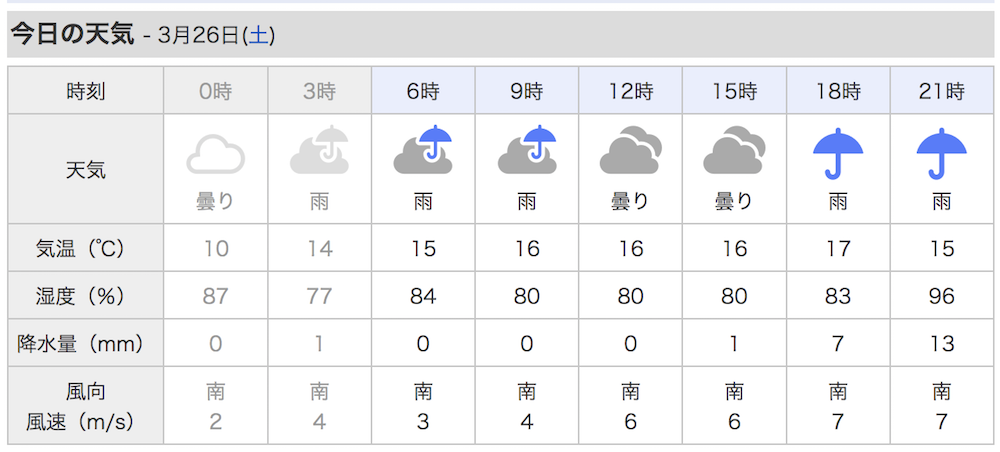Screen dimensions: 1000x452
Task: Open the 土 day link in the header
Action: 258,35
